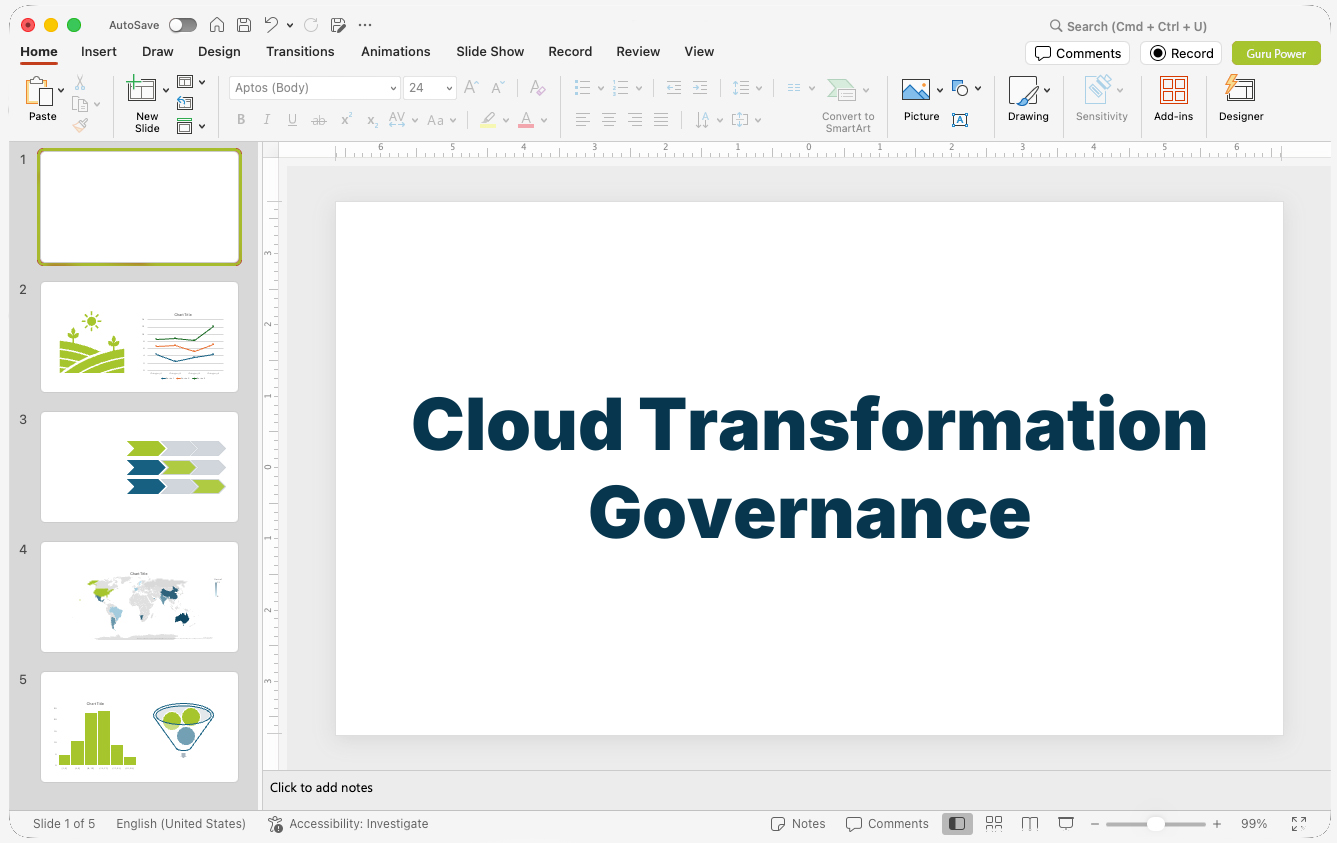Open the Undo history dropdown arrow
Viewport: 1337px width, 843px height.
[290, 25]
